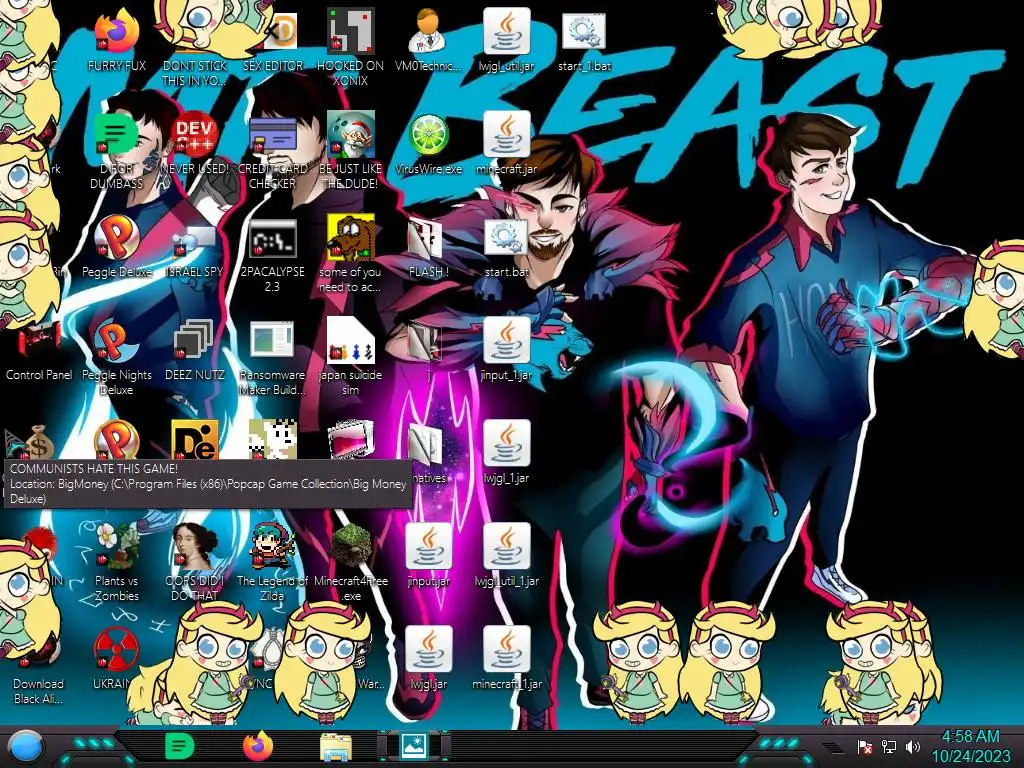Open 2PACALYPSE 2.3 command prompt icon
Viewport: 1024px width, 768px height.
[x=272, y=238]
